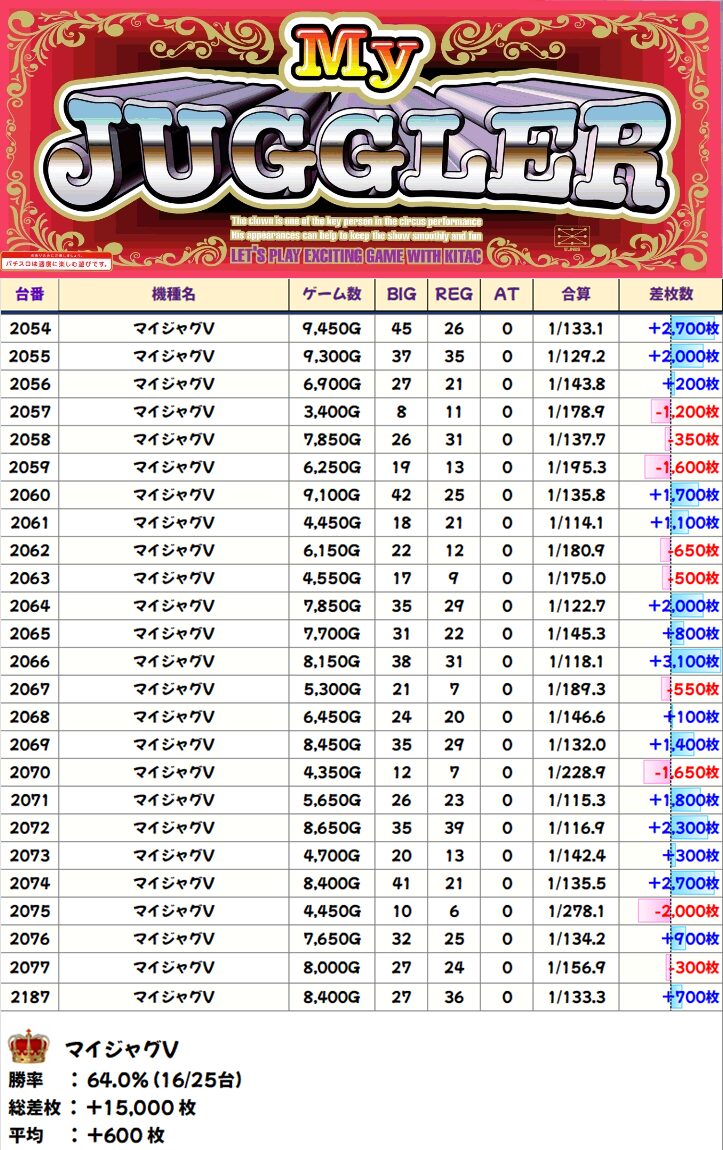Click machine number 2061 cell
The image size is (723, 1150).
[30, 523]
